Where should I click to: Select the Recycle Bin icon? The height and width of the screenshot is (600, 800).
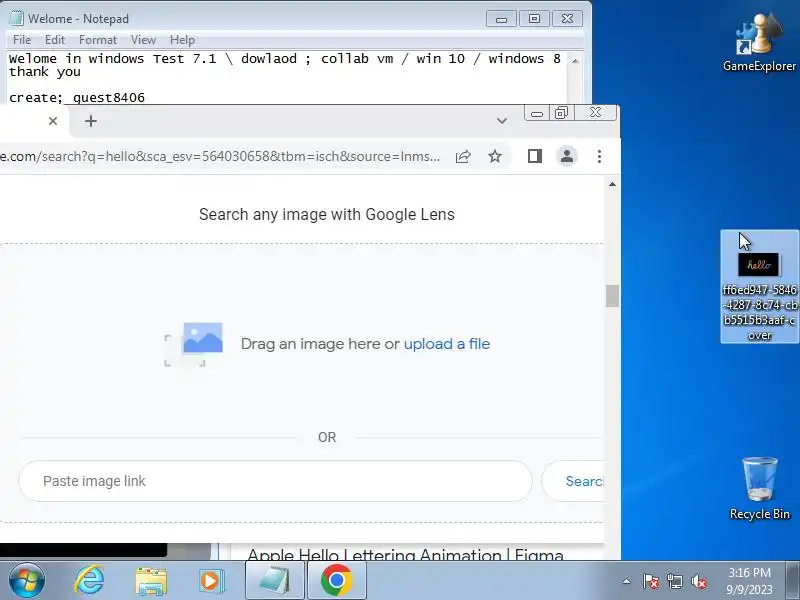click(760, 488)
